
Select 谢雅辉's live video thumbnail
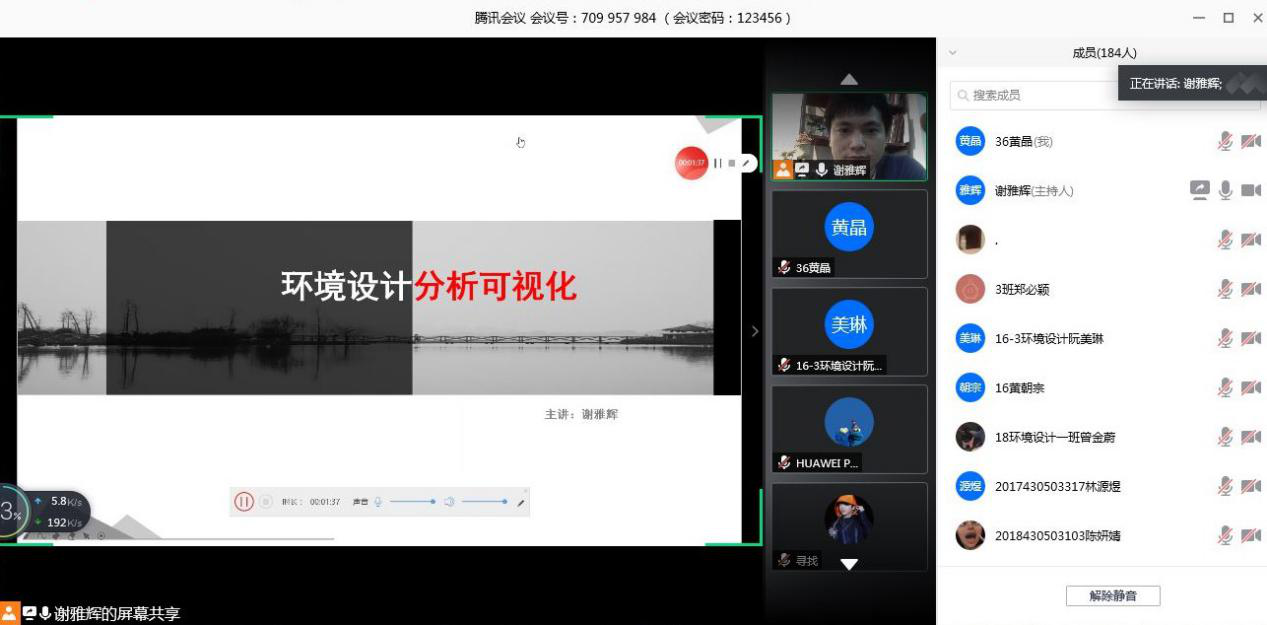(849, 137)
